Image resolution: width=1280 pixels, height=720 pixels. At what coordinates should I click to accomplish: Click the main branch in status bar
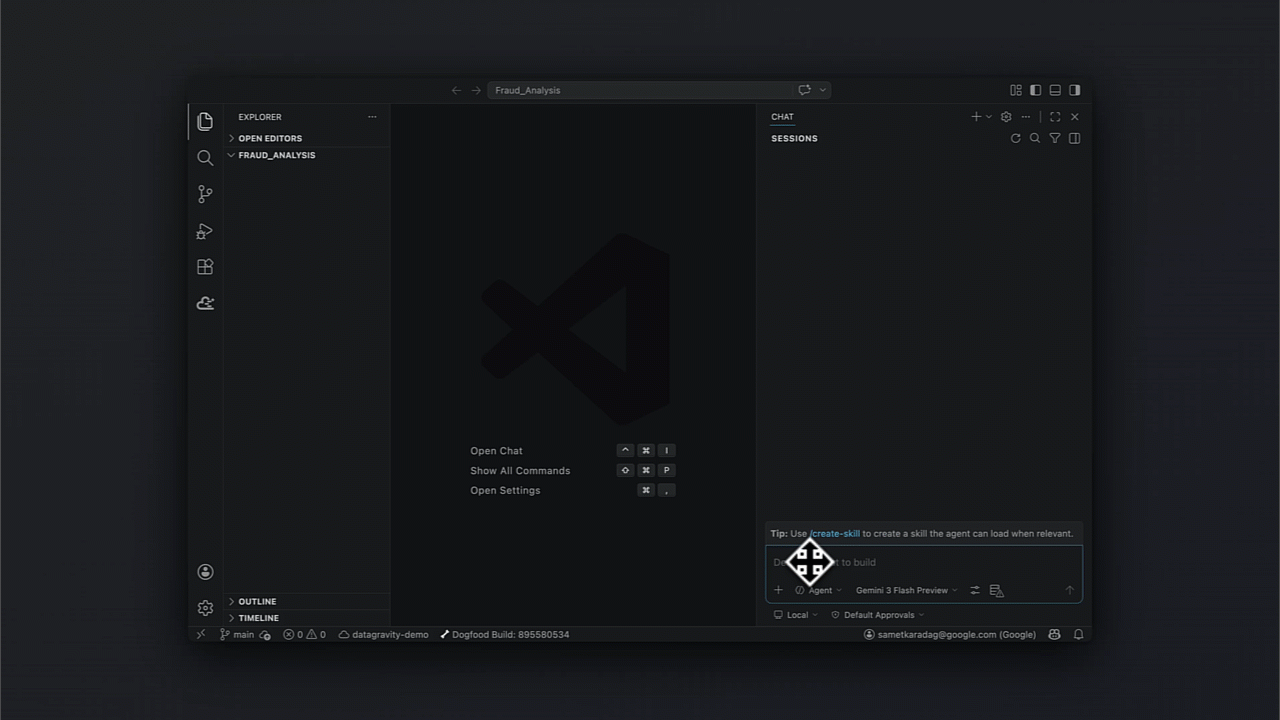[237, 635]
